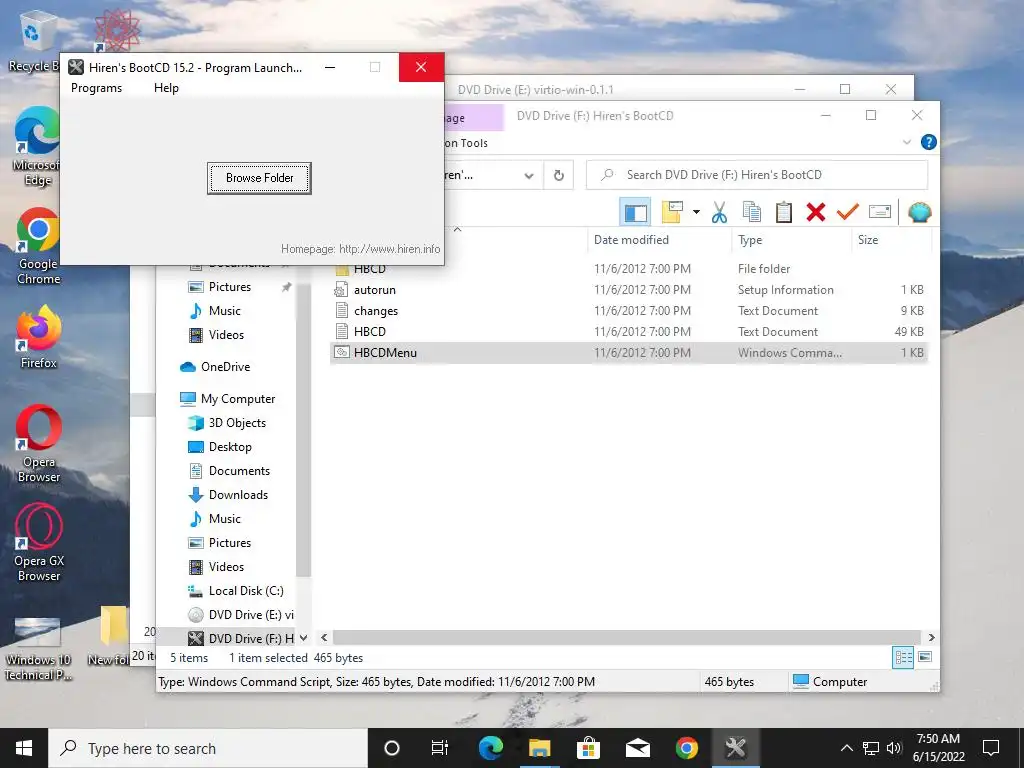Open Cortana circle icon on taskbar
This screenshot has width=1024, height=768.
(x=391, y=748)
